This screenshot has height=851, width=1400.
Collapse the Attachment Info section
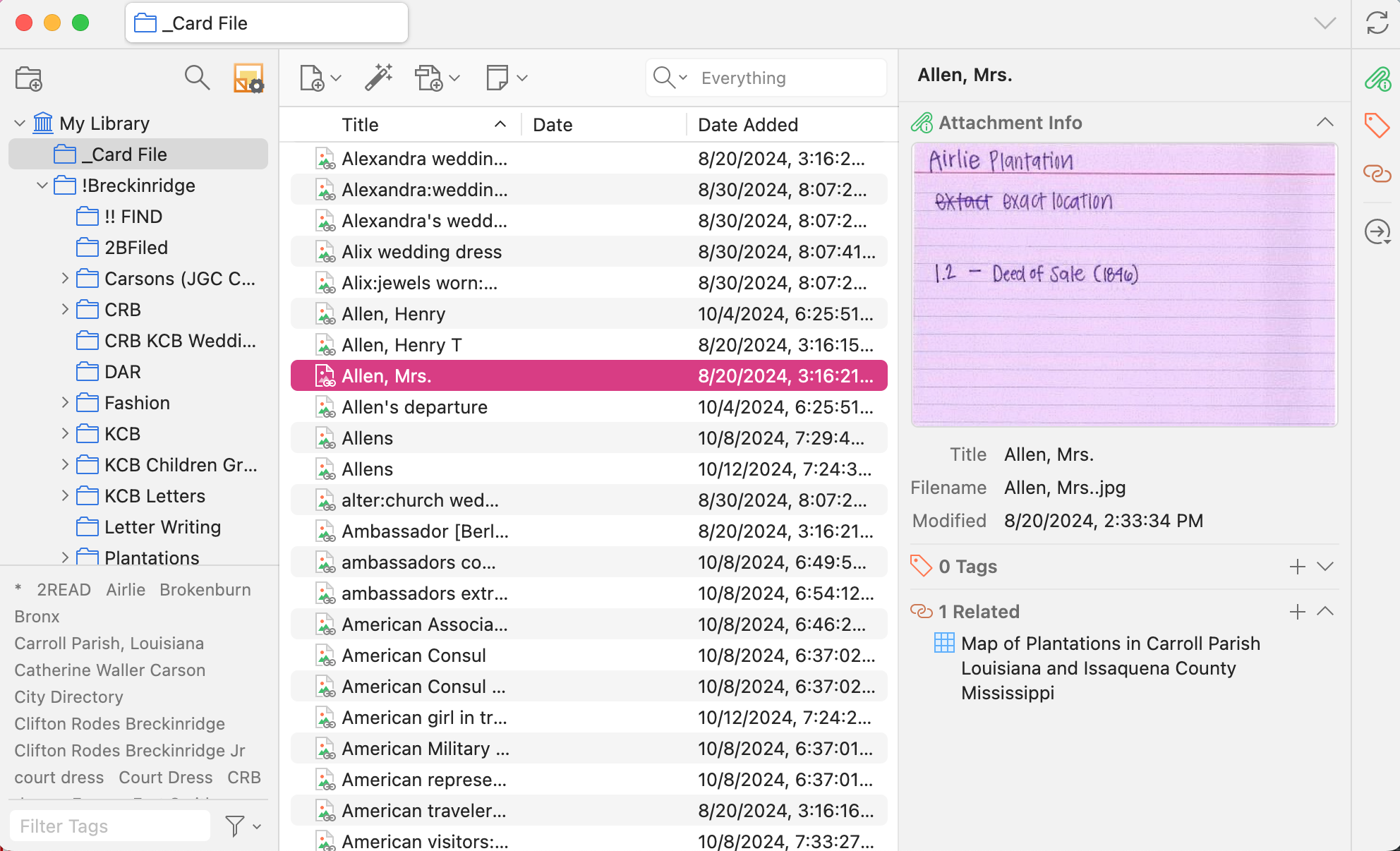point(1324,123)
